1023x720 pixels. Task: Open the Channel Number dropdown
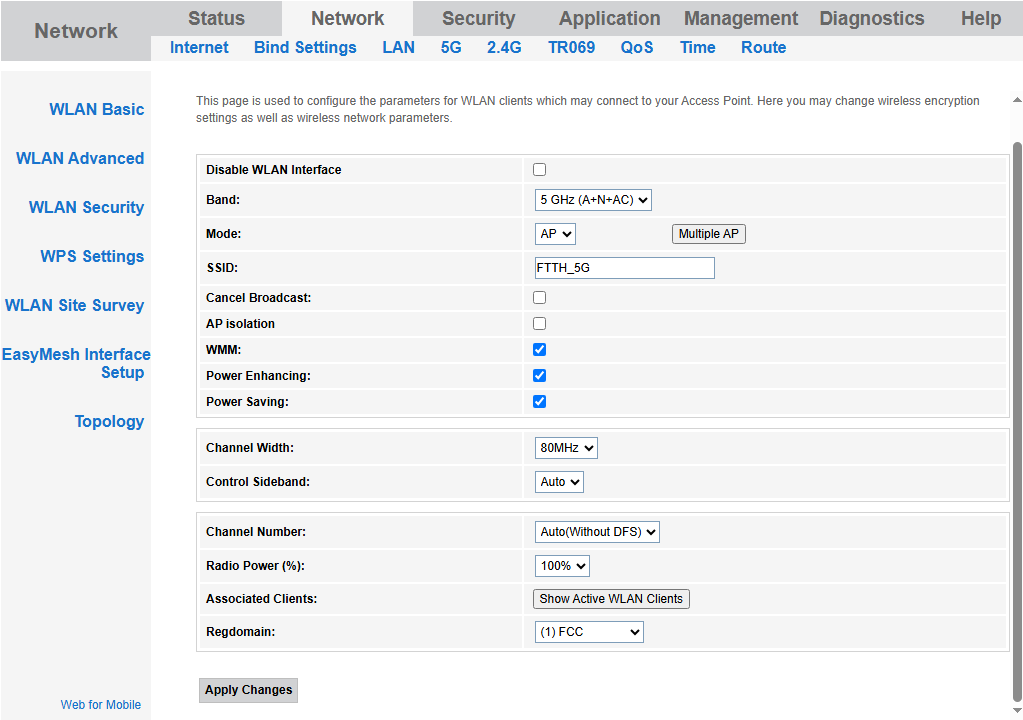point(597,532)
